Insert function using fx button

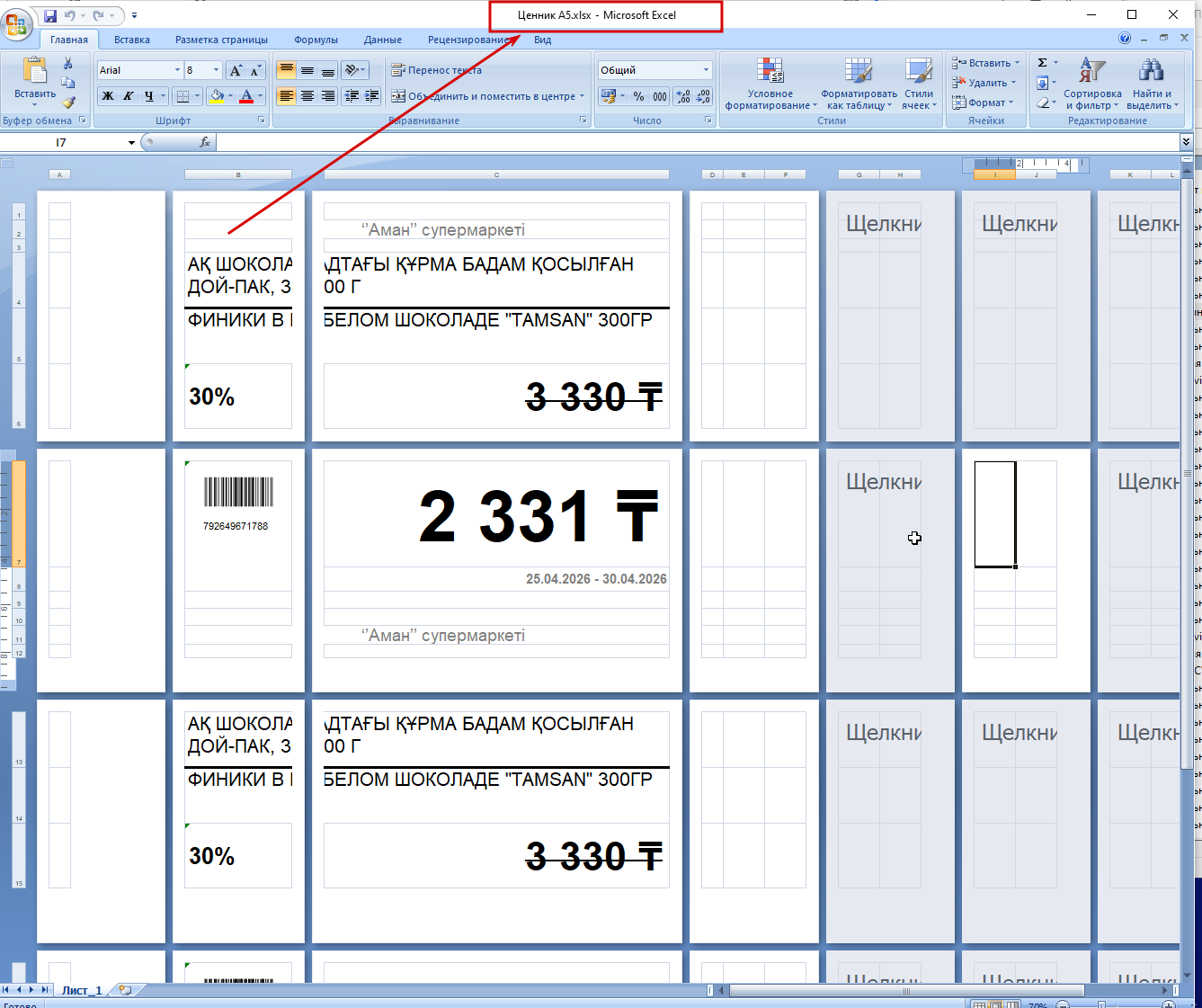pos(205,142)
